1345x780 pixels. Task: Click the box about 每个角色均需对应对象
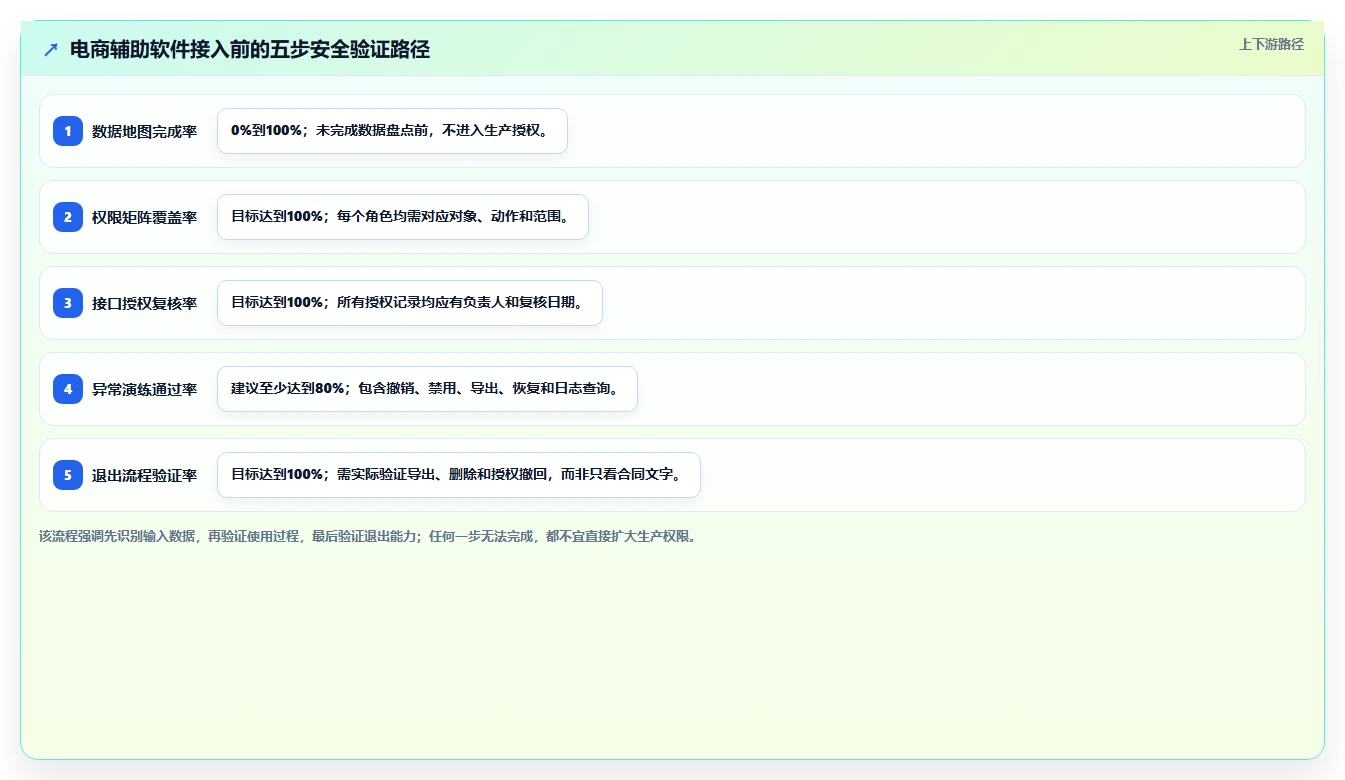tap(403, 217)
